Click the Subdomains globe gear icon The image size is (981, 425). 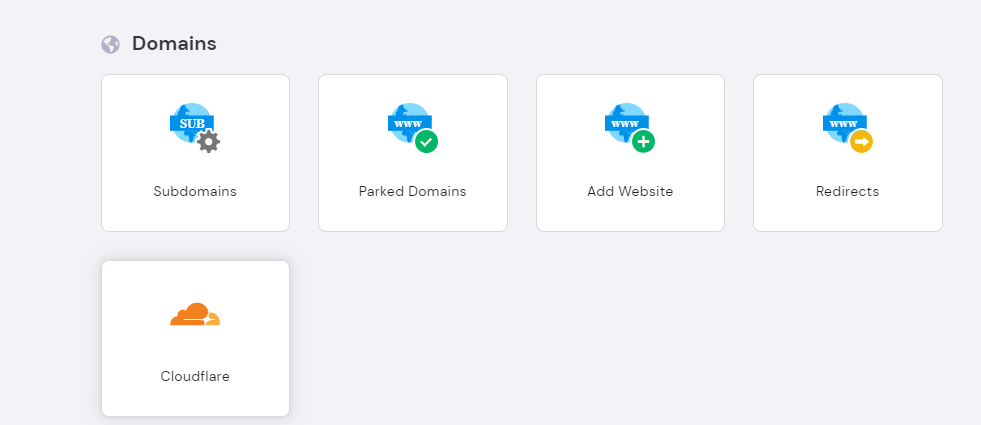pos(195,128)
